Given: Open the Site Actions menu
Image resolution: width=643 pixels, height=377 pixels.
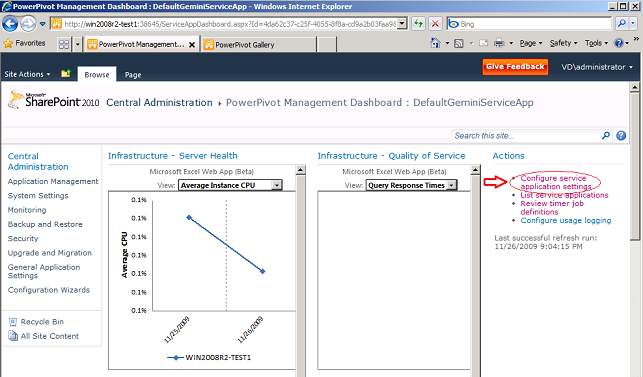Looking at the screenshot, I should tap(27, 74).
